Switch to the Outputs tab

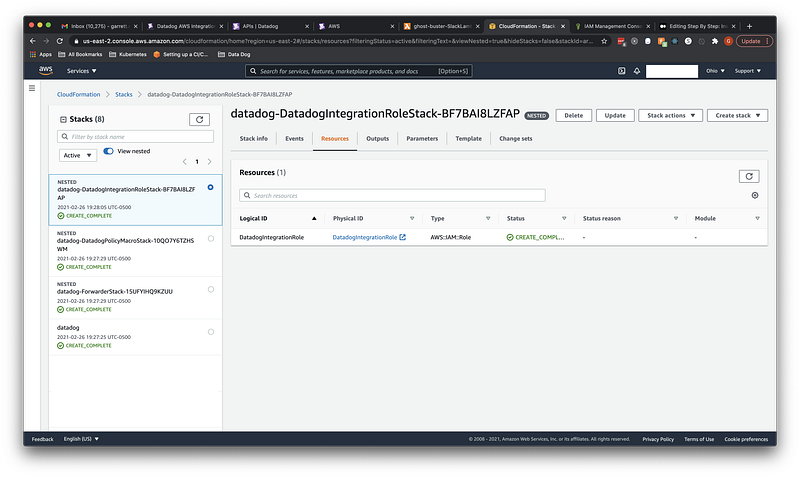[378, 138]
